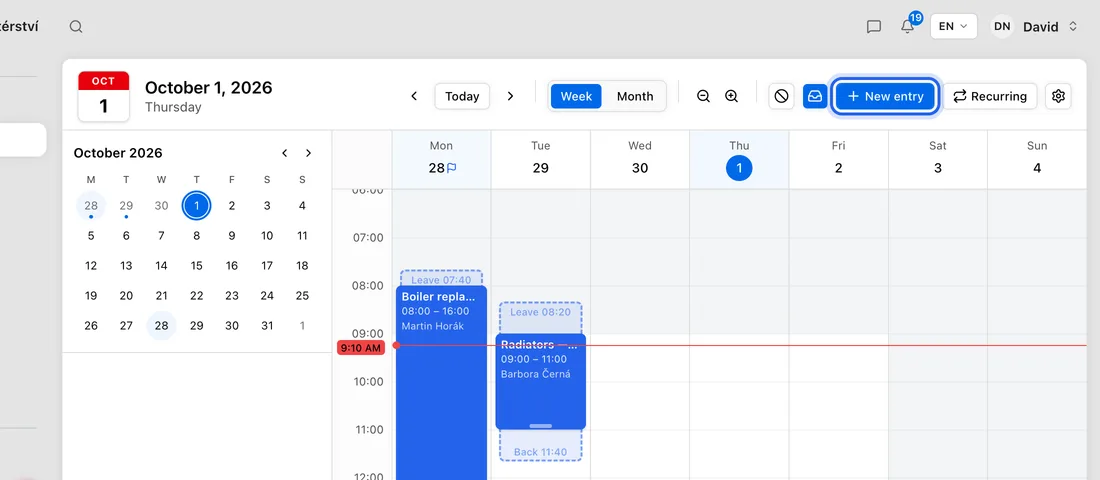Screen dimensions: 1100x480
Task: Click the Sat 3 column header
Action: (x=938, y=159)
